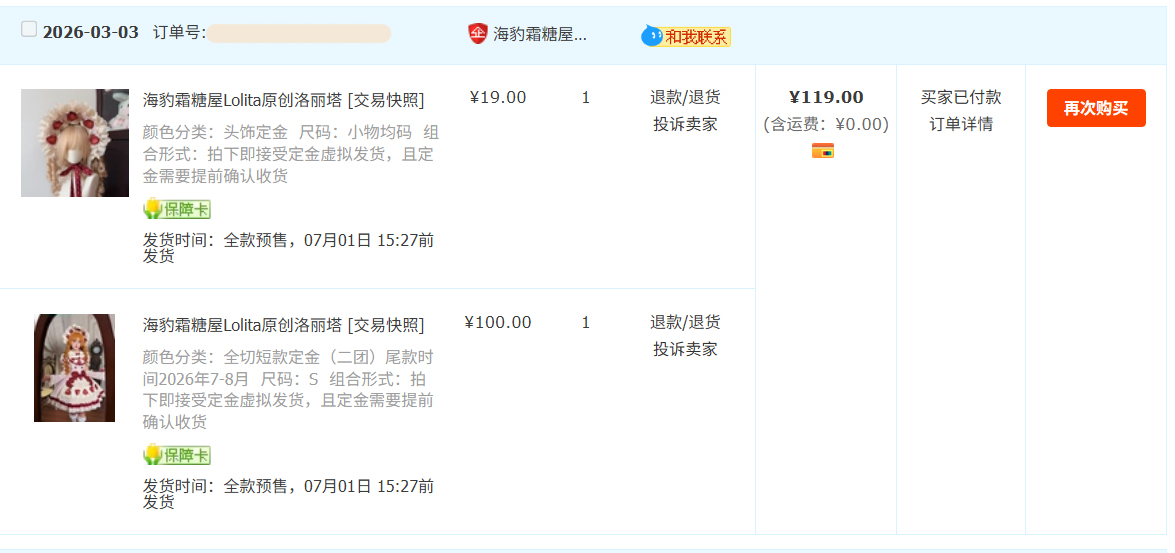Click the credit card payment icon
Image resolution: width=1175 pixels, height=553 pixels.
tap(823, 151)
